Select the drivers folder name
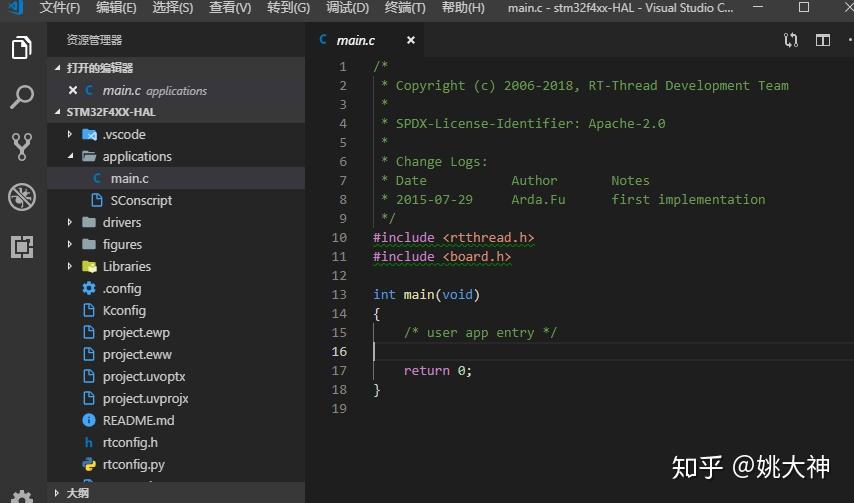Image resolution: width=854 pixels, height=503 pixels. [122, 222]
